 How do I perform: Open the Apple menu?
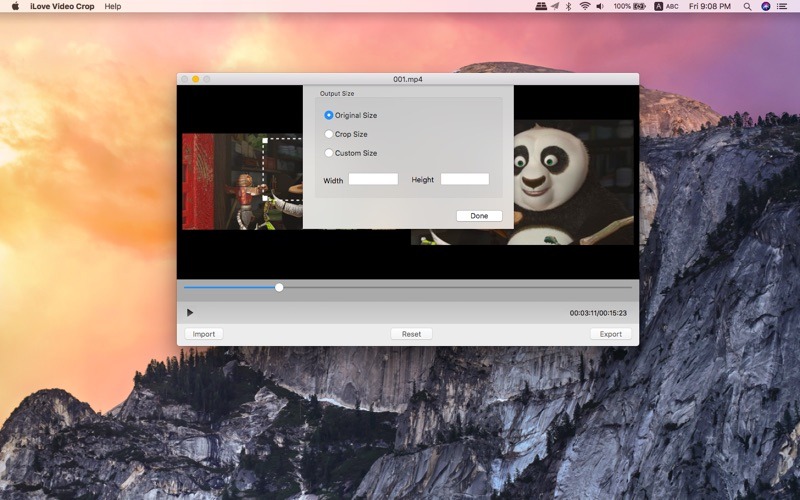pyautogui.click(x=15, y=6)
